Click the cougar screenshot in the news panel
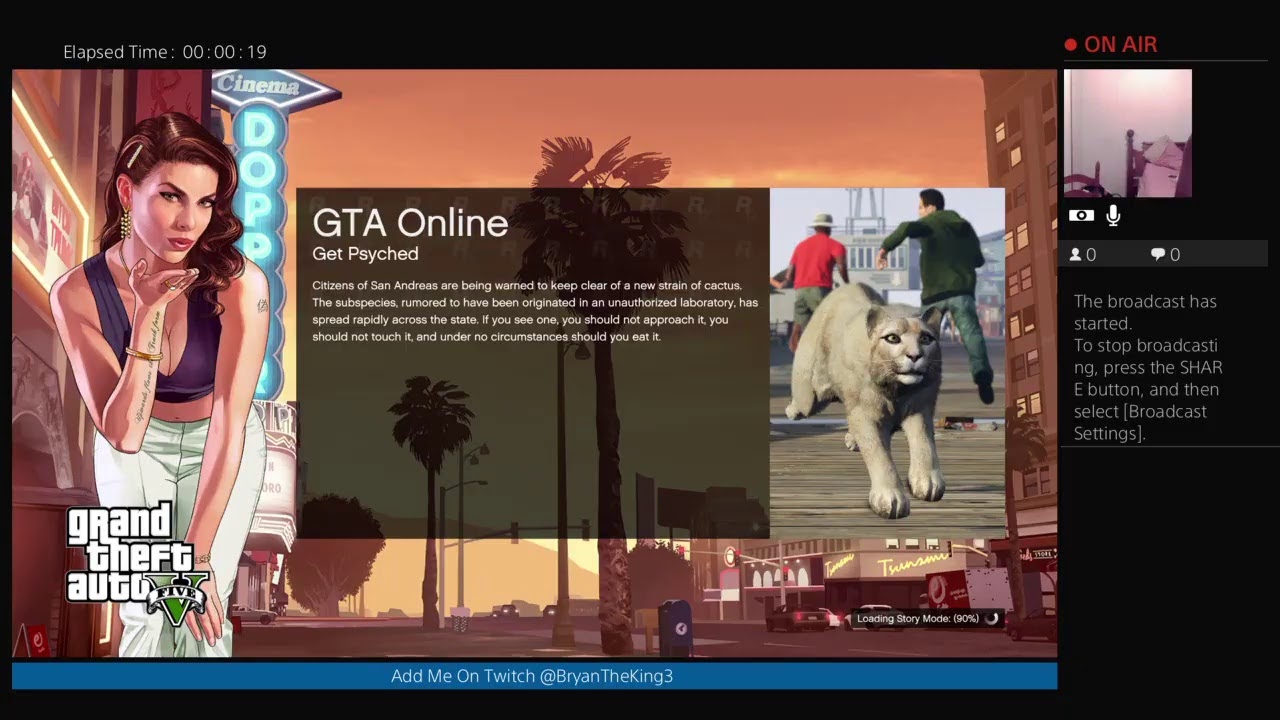 887,363
